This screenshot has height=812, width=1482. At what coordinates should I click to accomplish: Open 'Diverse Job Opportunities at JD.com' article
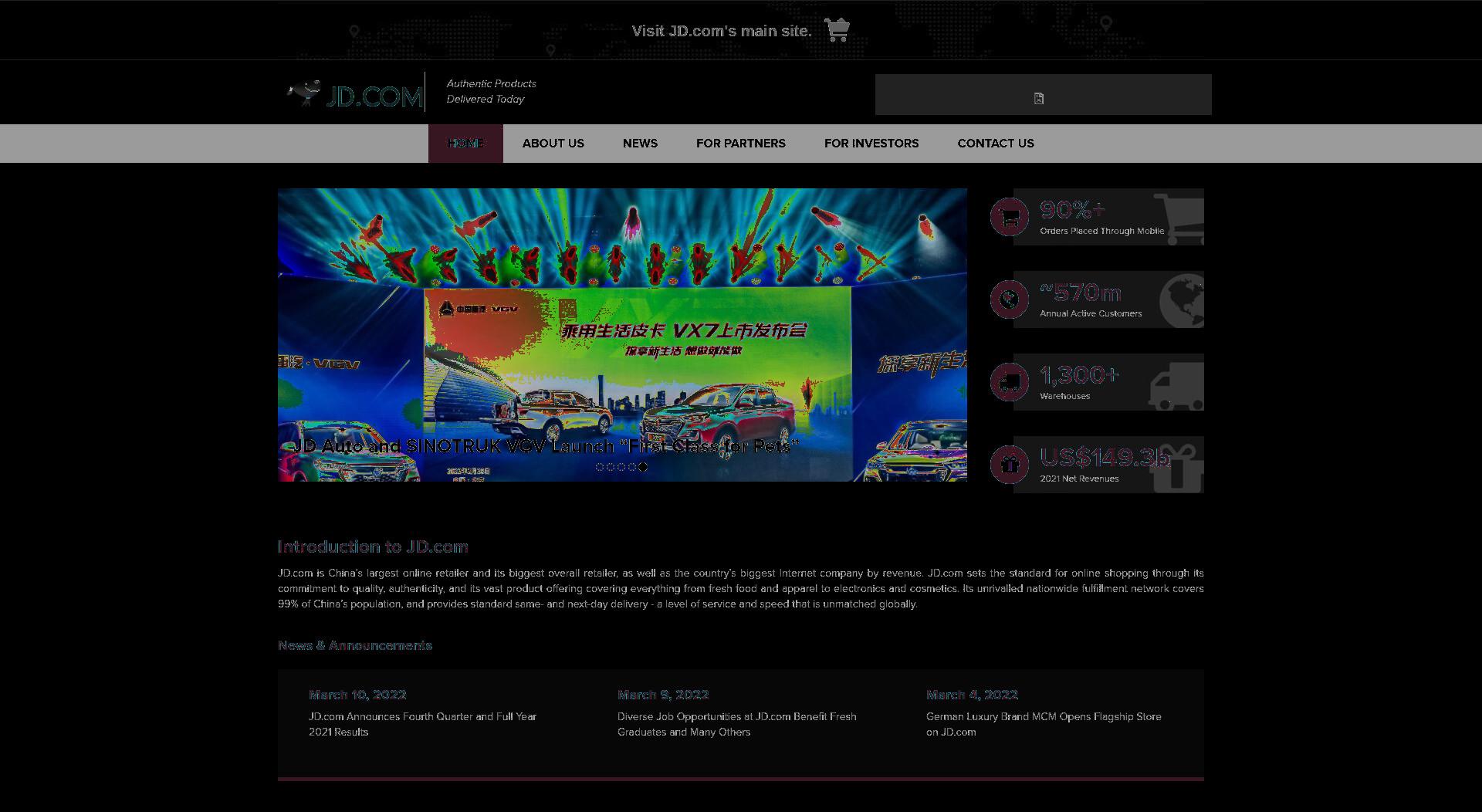click(736, 724)
